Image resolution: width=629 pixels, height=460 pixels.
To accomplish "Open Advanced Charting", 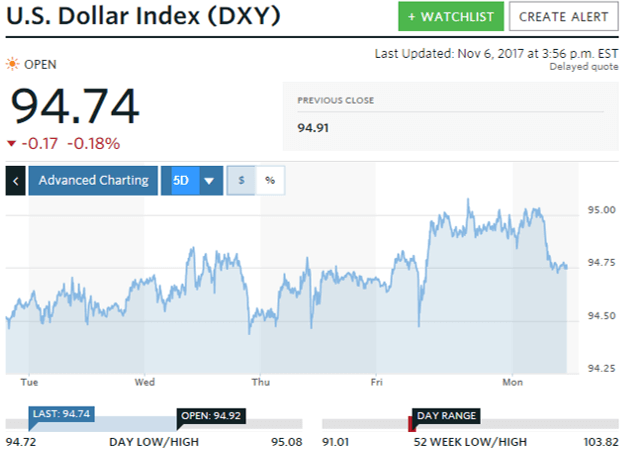I will tap(93, 181).
